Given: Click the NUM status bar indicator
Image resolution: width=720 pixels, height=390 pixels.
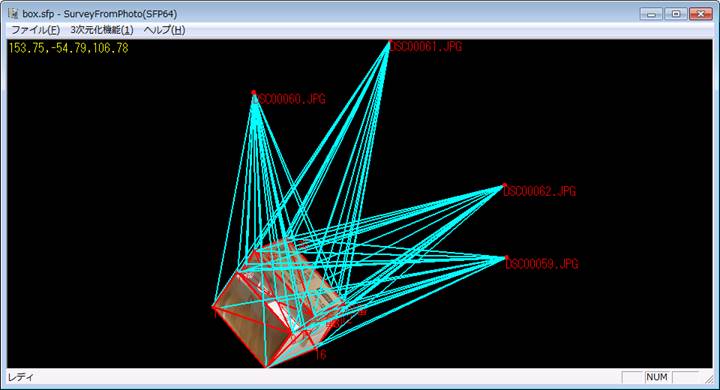Looking at the screenshot, I should click(657, 377).
